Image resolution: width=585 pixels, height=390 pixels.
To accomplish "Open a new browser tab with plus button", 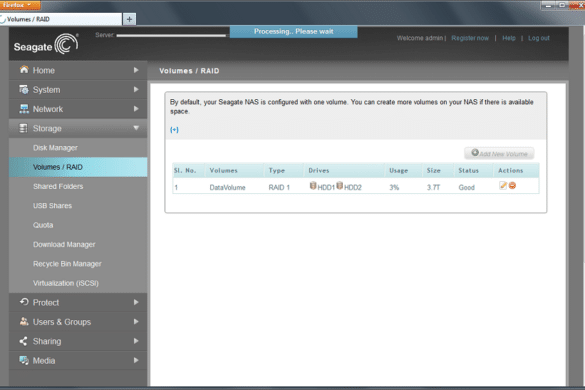I will [x=129, y=19].
